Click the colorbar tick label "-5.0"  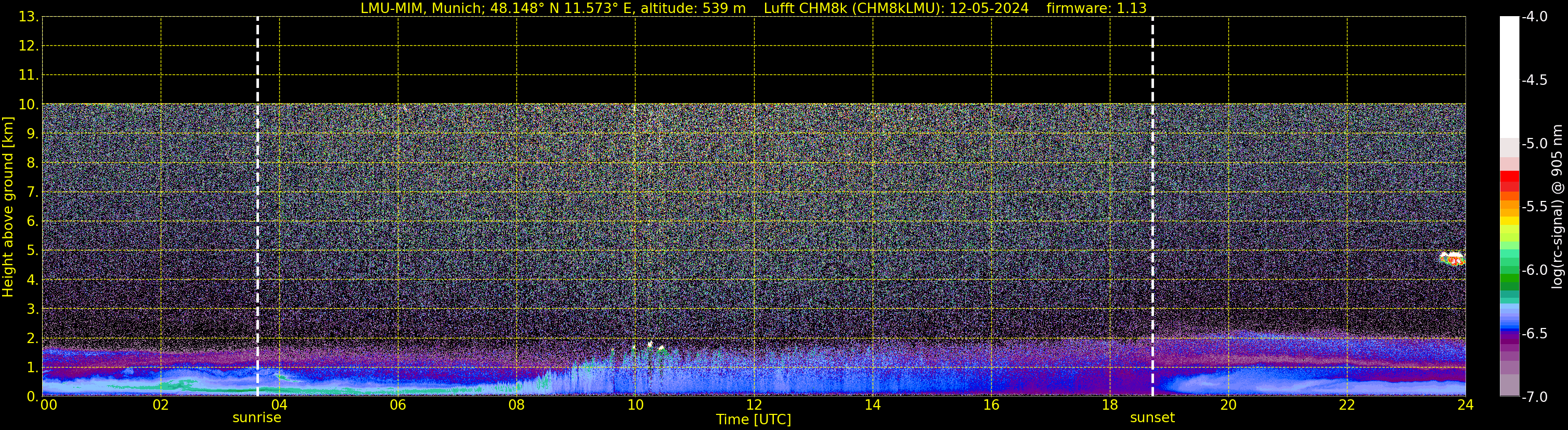1535,143
